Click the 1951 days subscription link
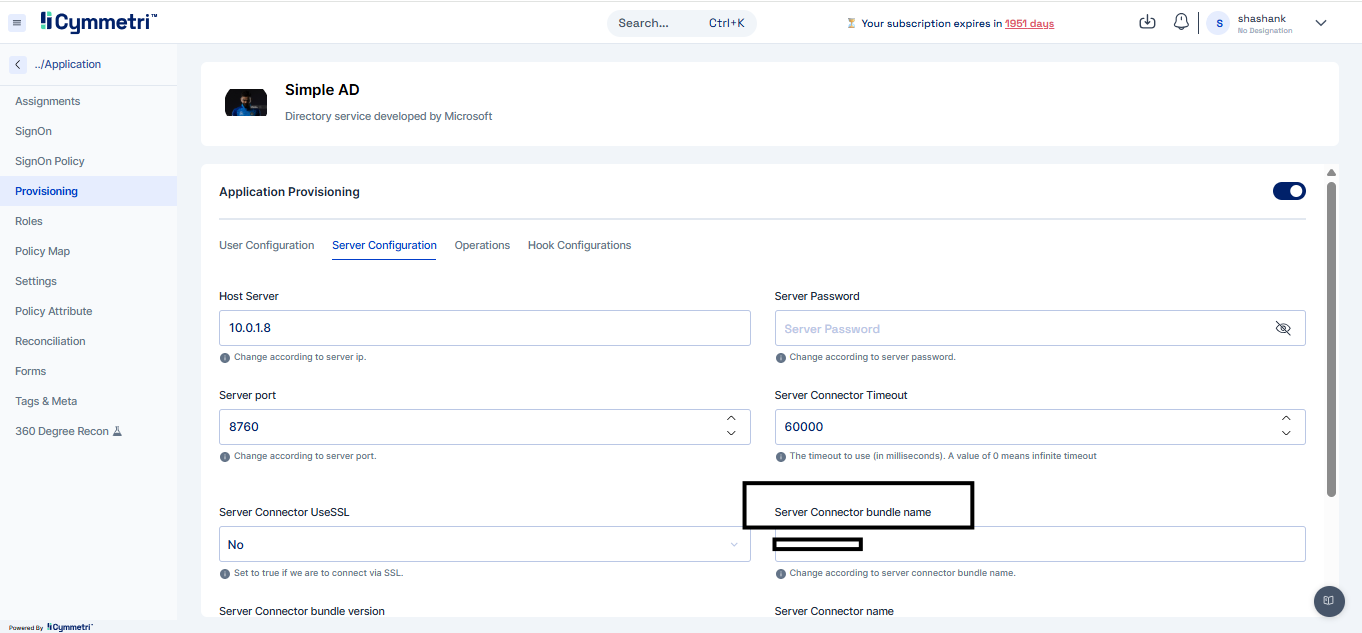The height and width of the screenshot is (633, 1362). tap(1029, 23)
